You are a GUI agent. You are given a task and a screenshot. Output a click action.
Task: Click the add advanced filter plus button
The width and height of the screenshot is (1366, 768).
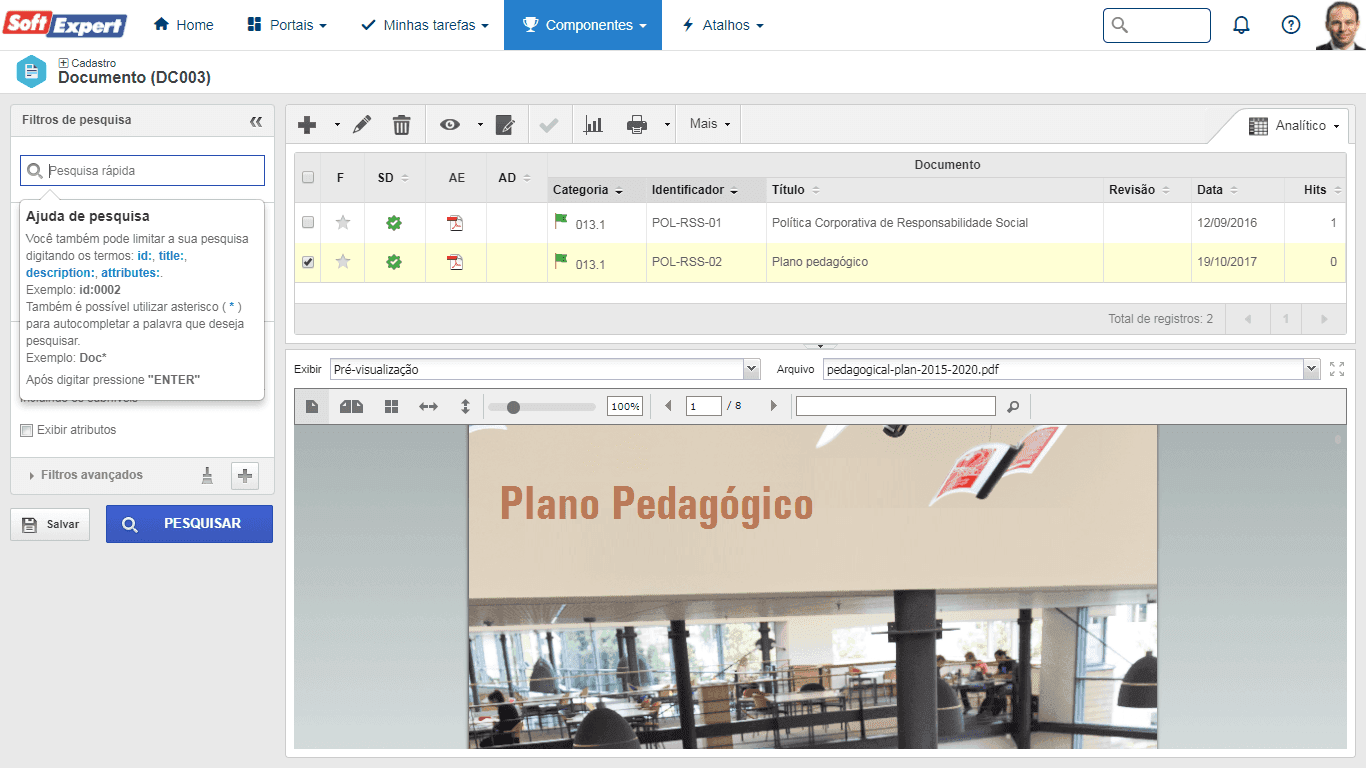pos(245,476)
